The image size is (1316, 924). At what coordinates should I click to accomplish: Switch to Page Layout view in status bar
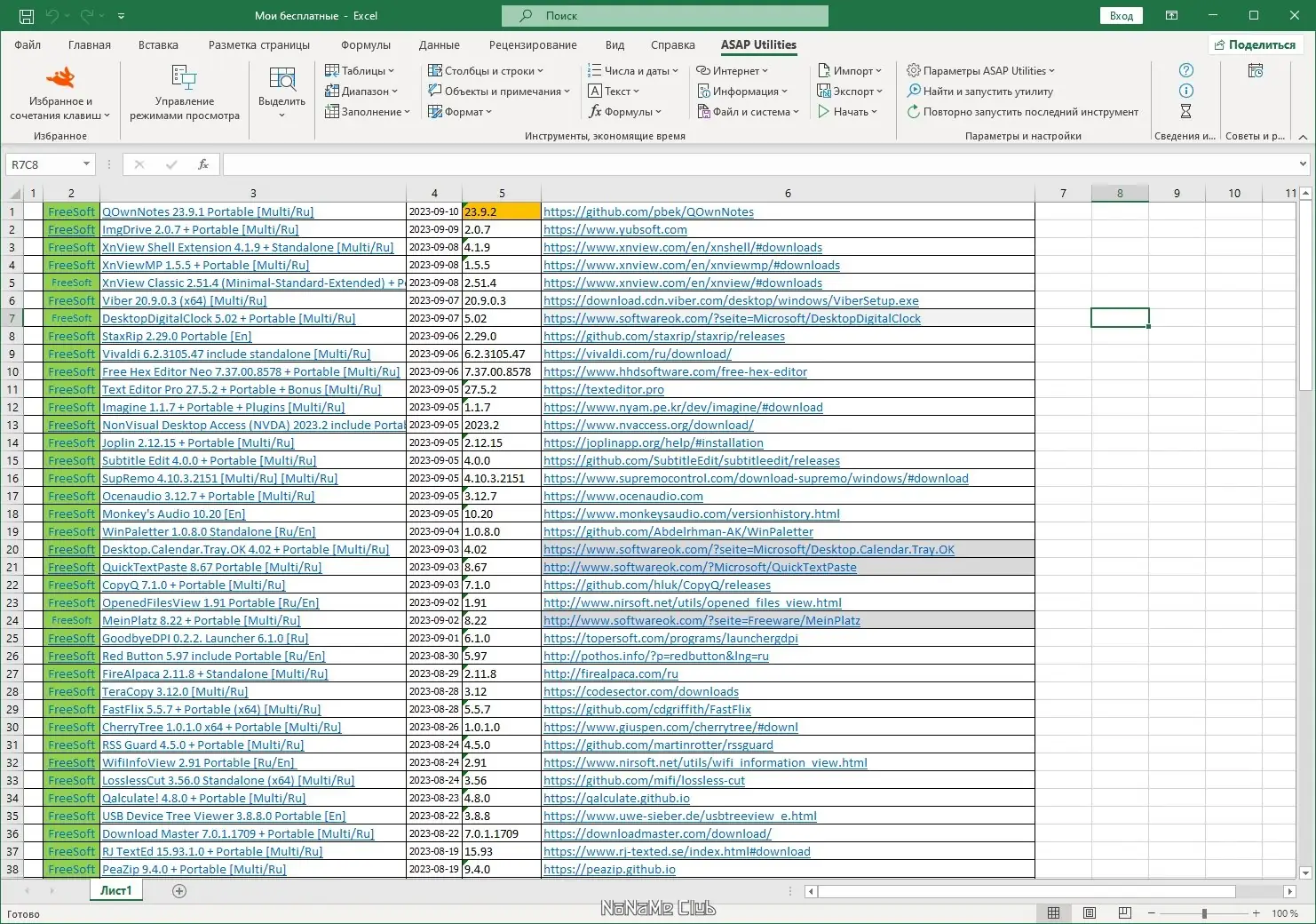click(1089, 913)
